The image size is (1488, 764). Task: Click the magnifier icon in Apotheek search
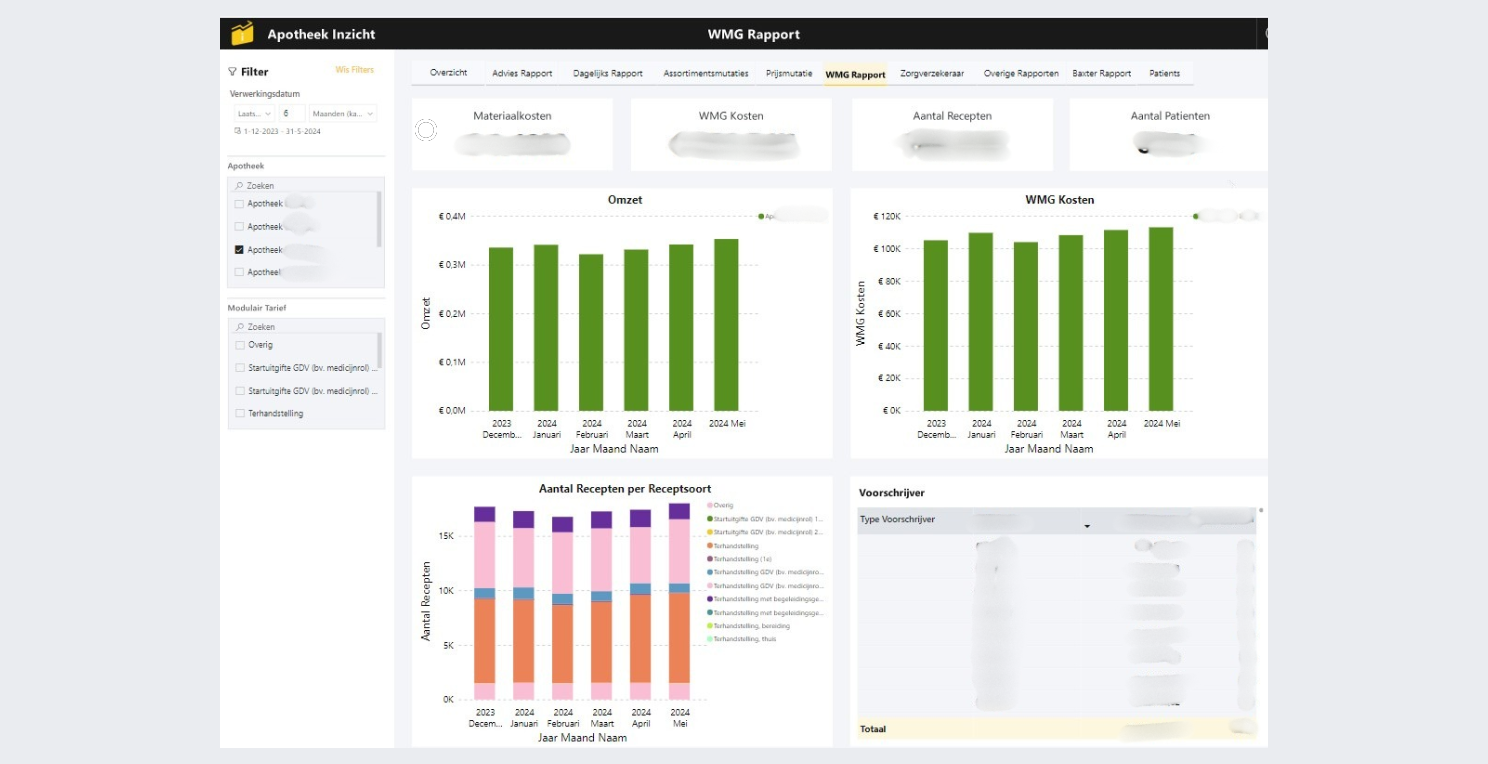coord(238,186)
